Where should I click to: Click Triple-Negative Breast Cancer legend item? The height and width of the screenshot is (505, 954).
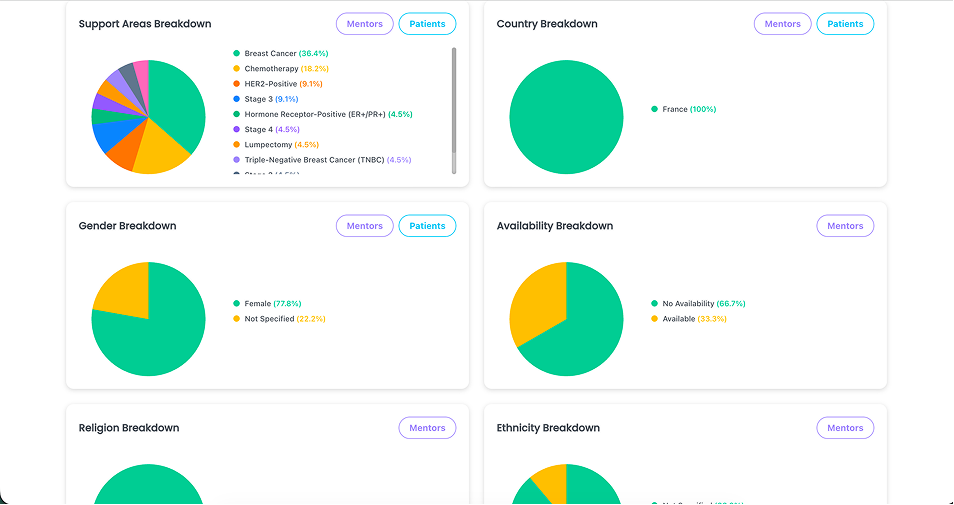(x=322, y=160)
